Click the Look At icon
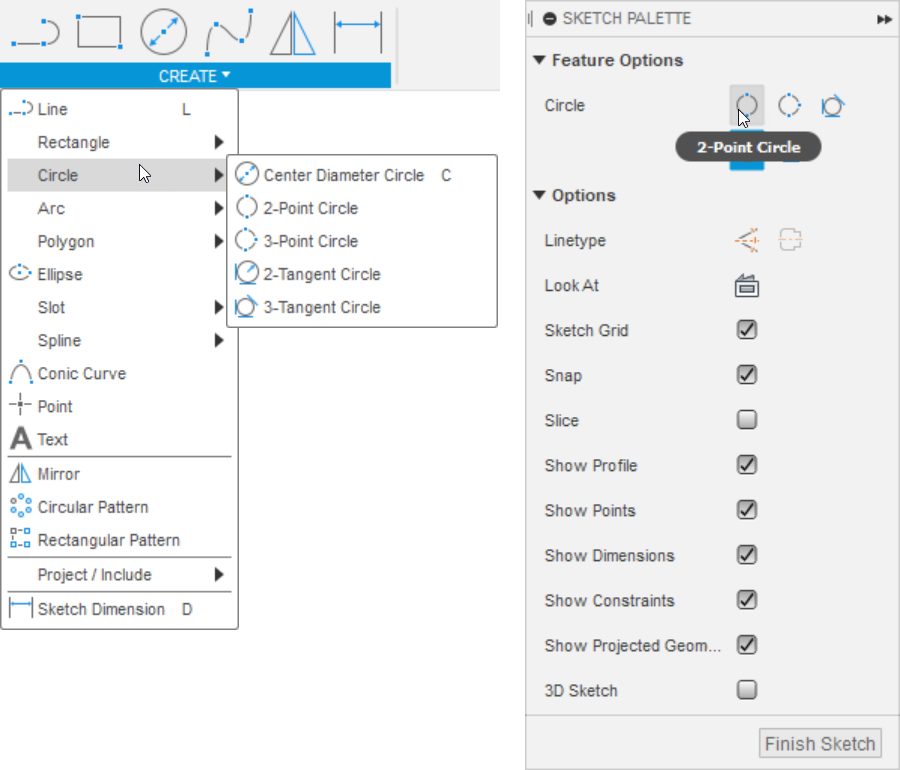 (747, 286)
